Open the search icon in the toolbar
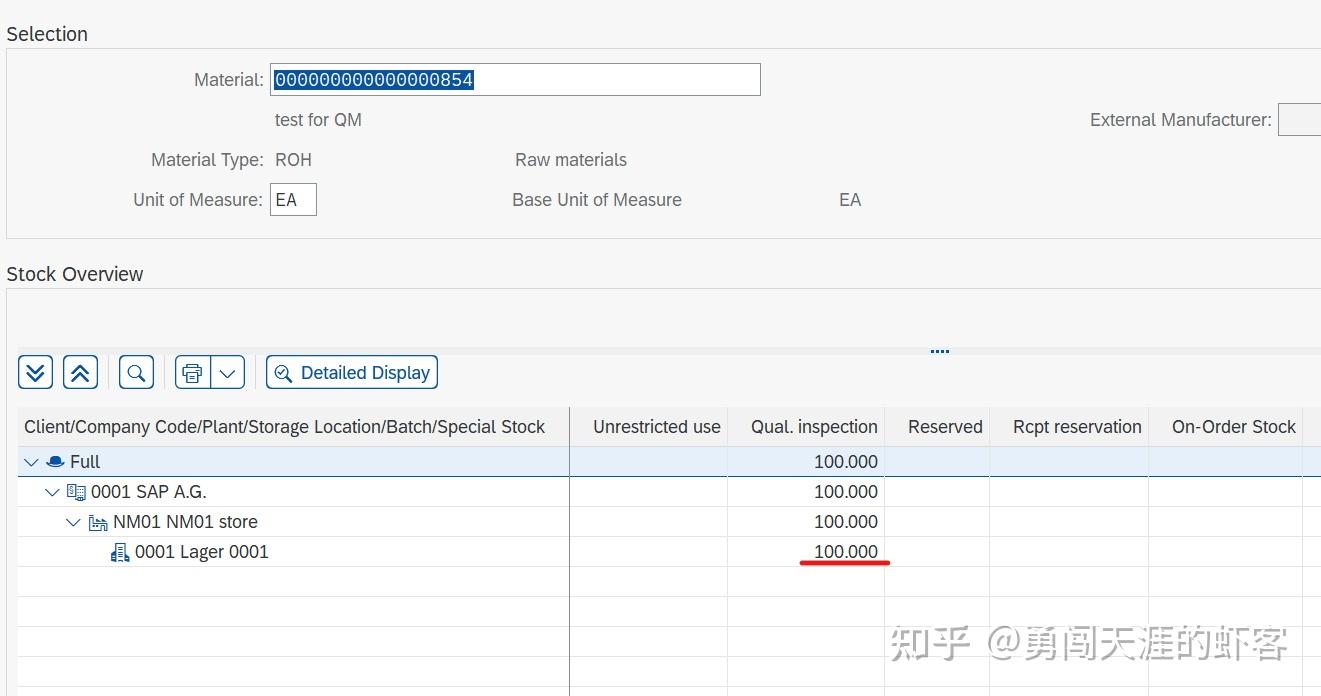1321x696 pixels. [x=136, y=371]
